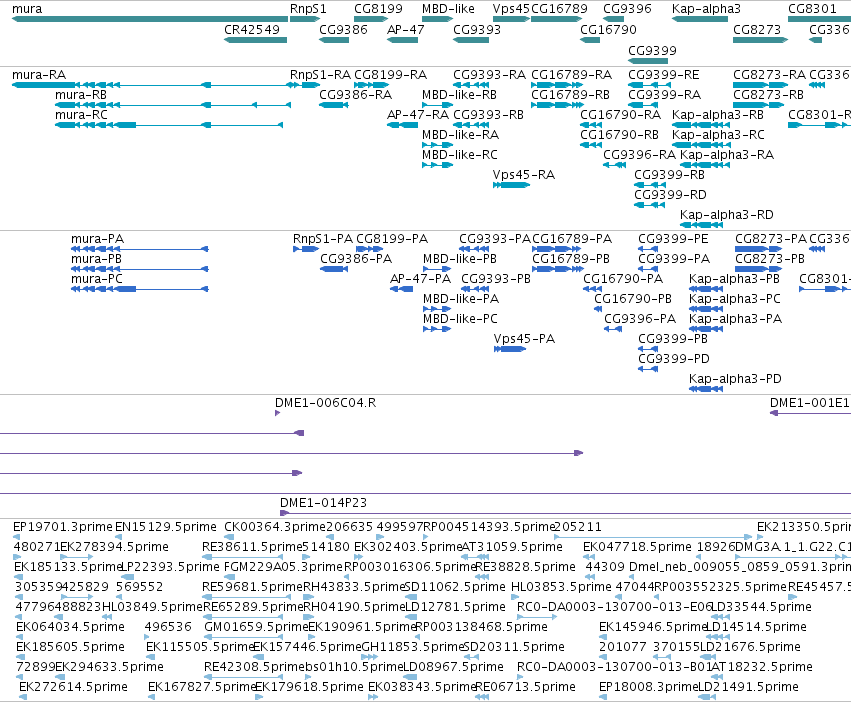Click the RE38611.5prime EST label
Image resolution: width=851 pixels, height=702 pixels.
coord(251,547)
